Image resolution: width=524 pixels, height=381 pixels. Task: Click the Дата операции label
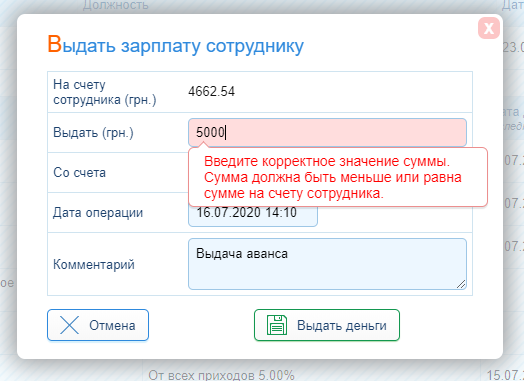point(98,213)
